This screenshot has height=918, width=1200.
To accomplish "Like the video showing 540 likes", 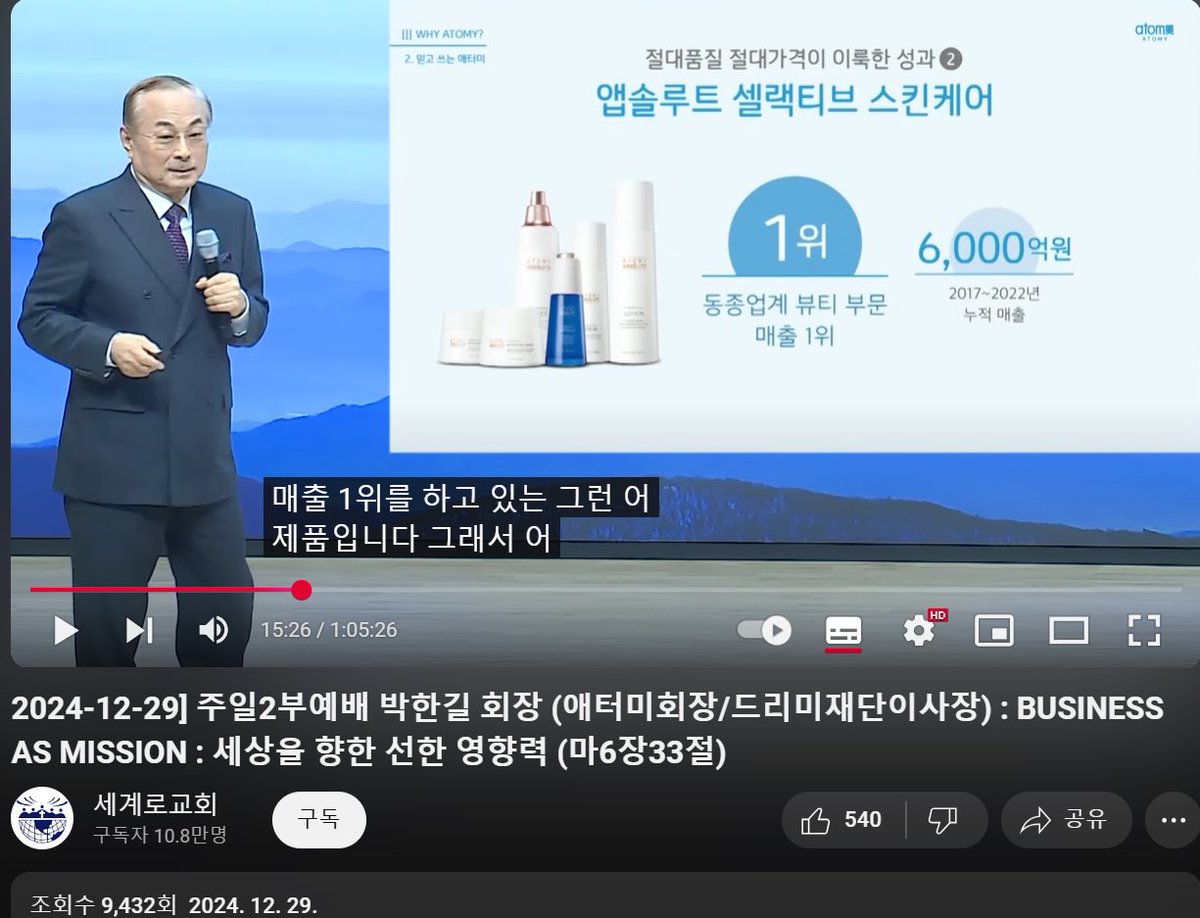I will (x=843, y=820).
